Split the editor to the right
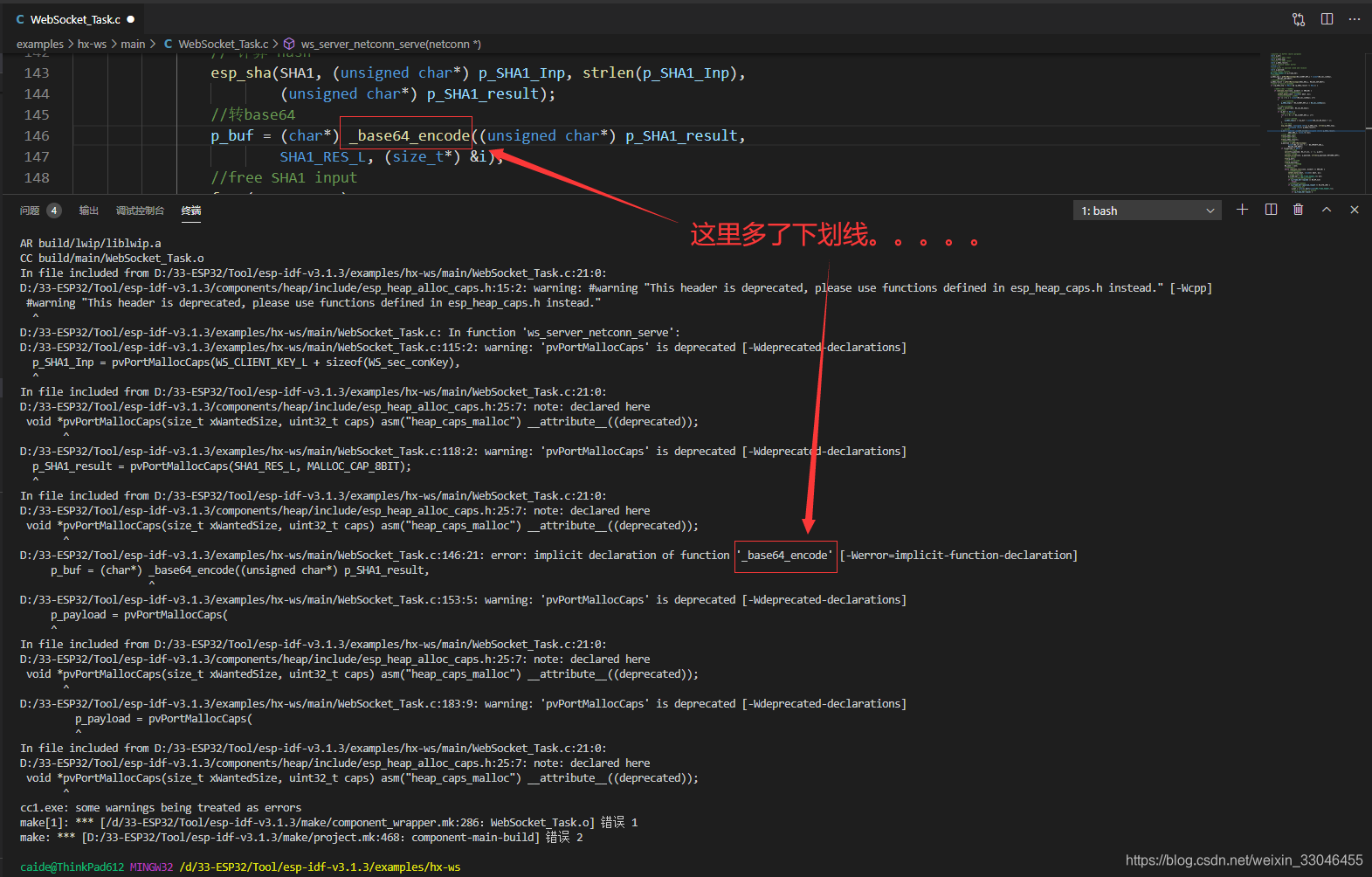 point(1327,19)
